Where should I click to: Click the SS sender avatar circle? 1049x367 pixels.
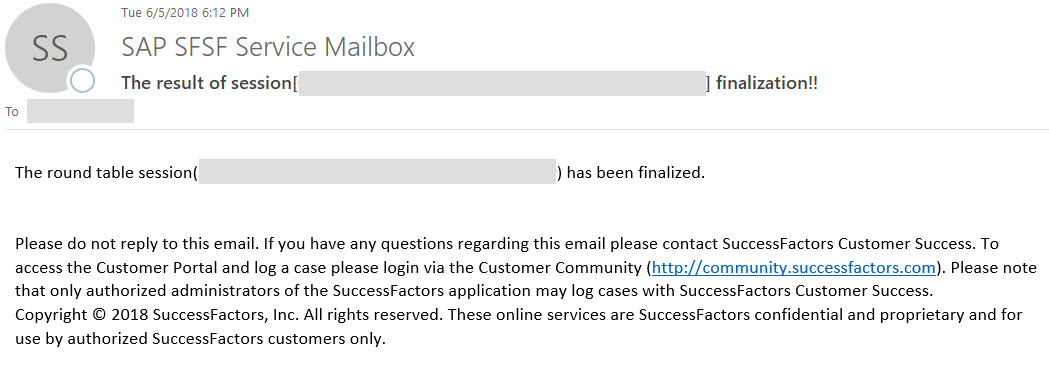(x=50, y=49)
